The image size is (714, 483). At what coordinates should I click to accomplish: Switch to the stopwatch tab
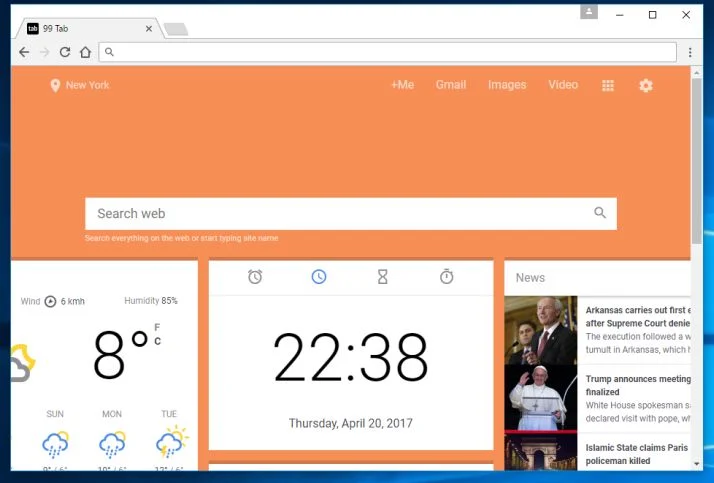tap(447, 277)
